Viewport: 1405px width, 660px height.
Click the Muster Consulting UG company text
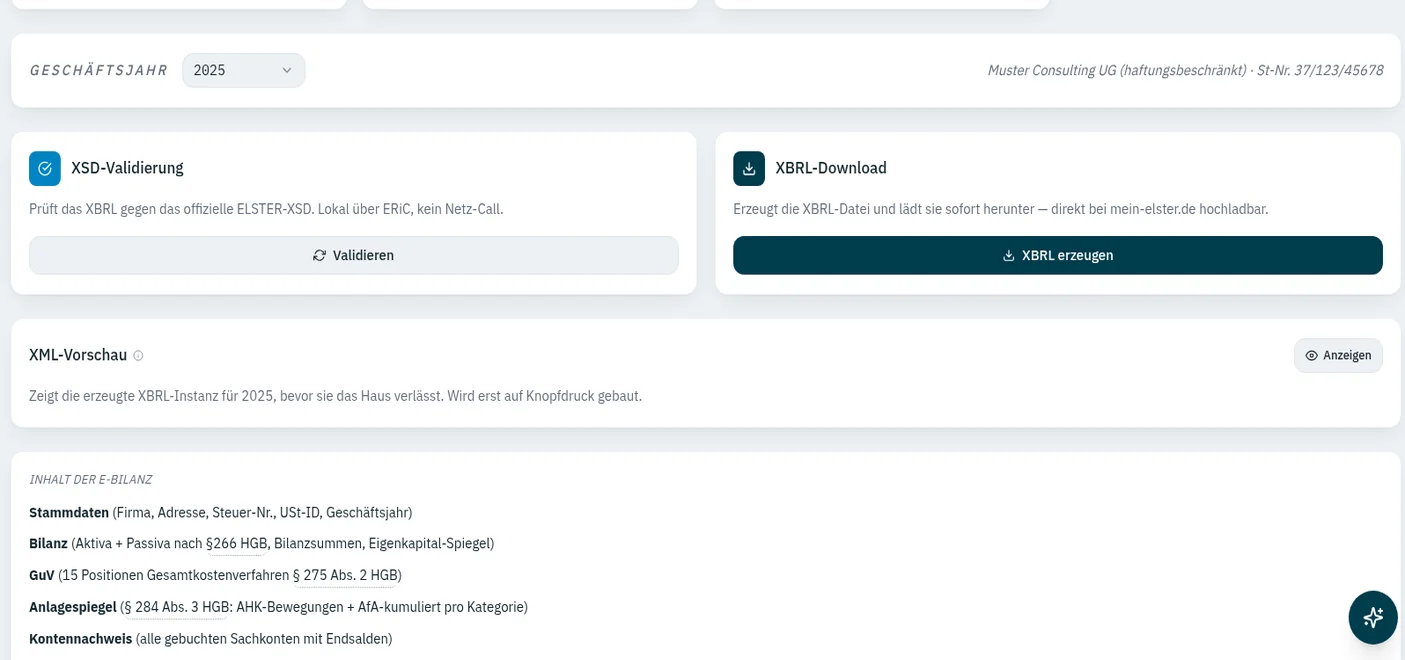pos(1185,70)
